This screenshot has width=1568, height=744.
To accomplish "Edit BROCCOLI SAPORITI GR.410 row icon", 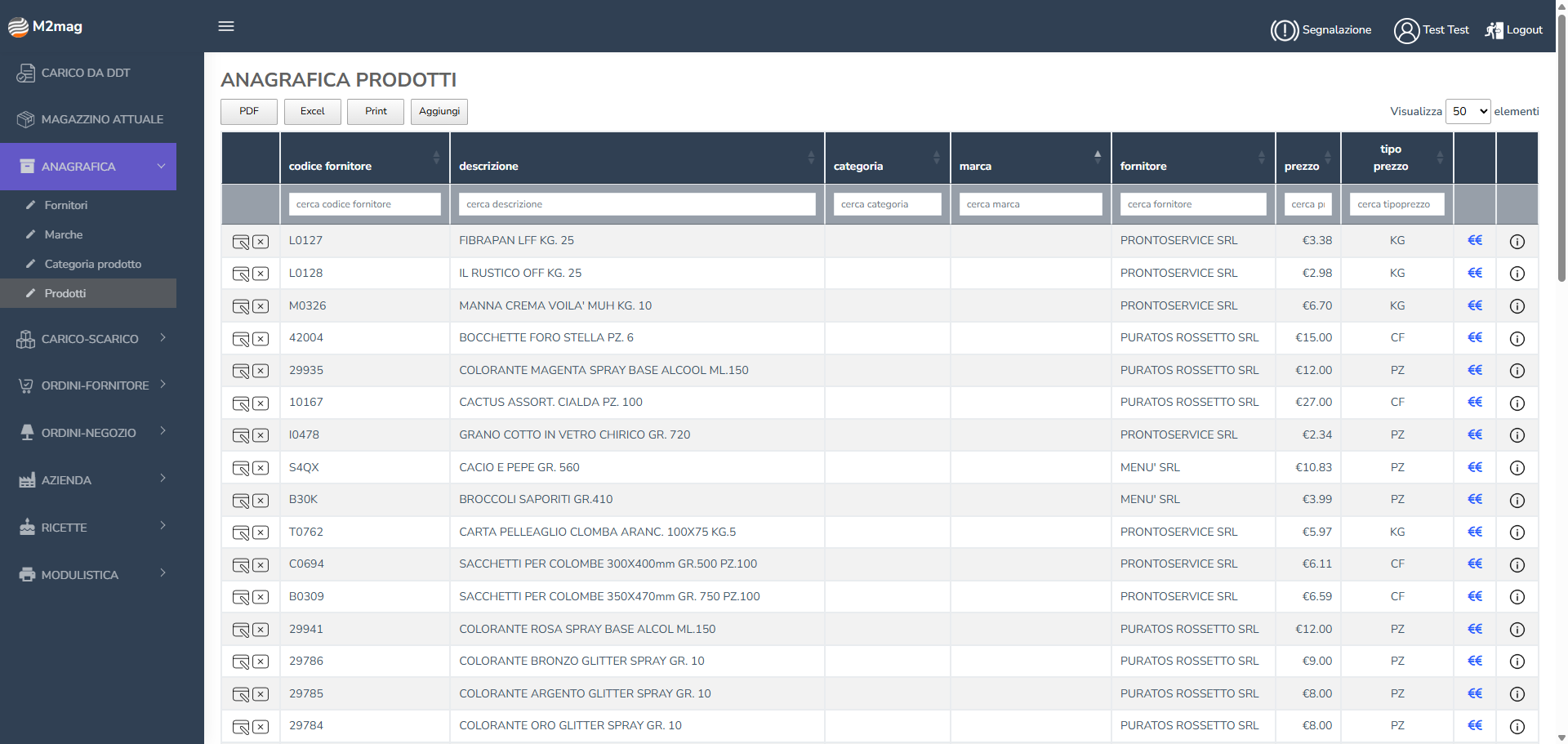I will pyautogui.click(x=241, y=501).
